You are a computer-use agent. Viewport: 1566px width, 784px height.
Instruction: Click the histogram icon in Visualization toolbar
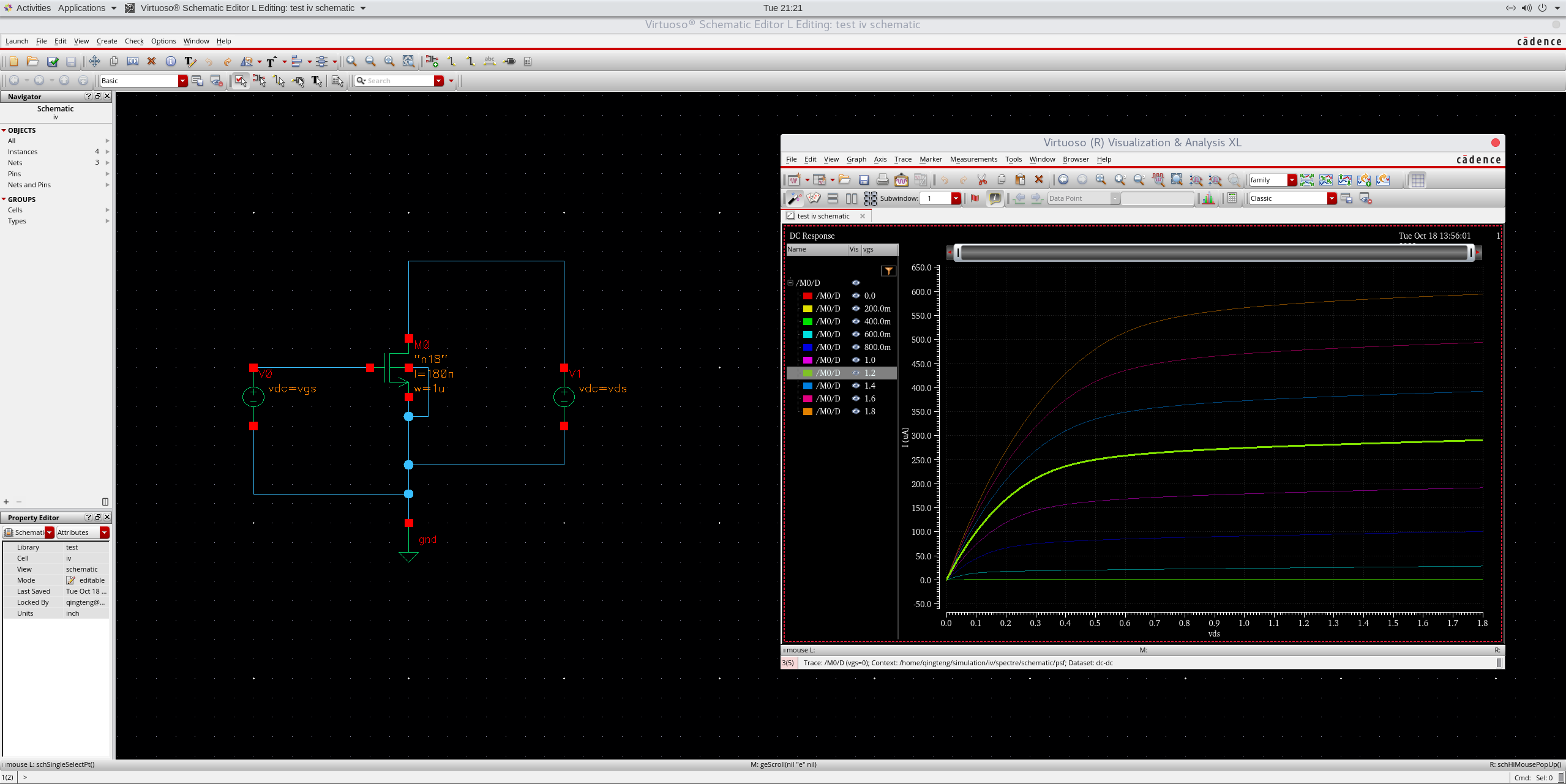tap(1208, 198)
